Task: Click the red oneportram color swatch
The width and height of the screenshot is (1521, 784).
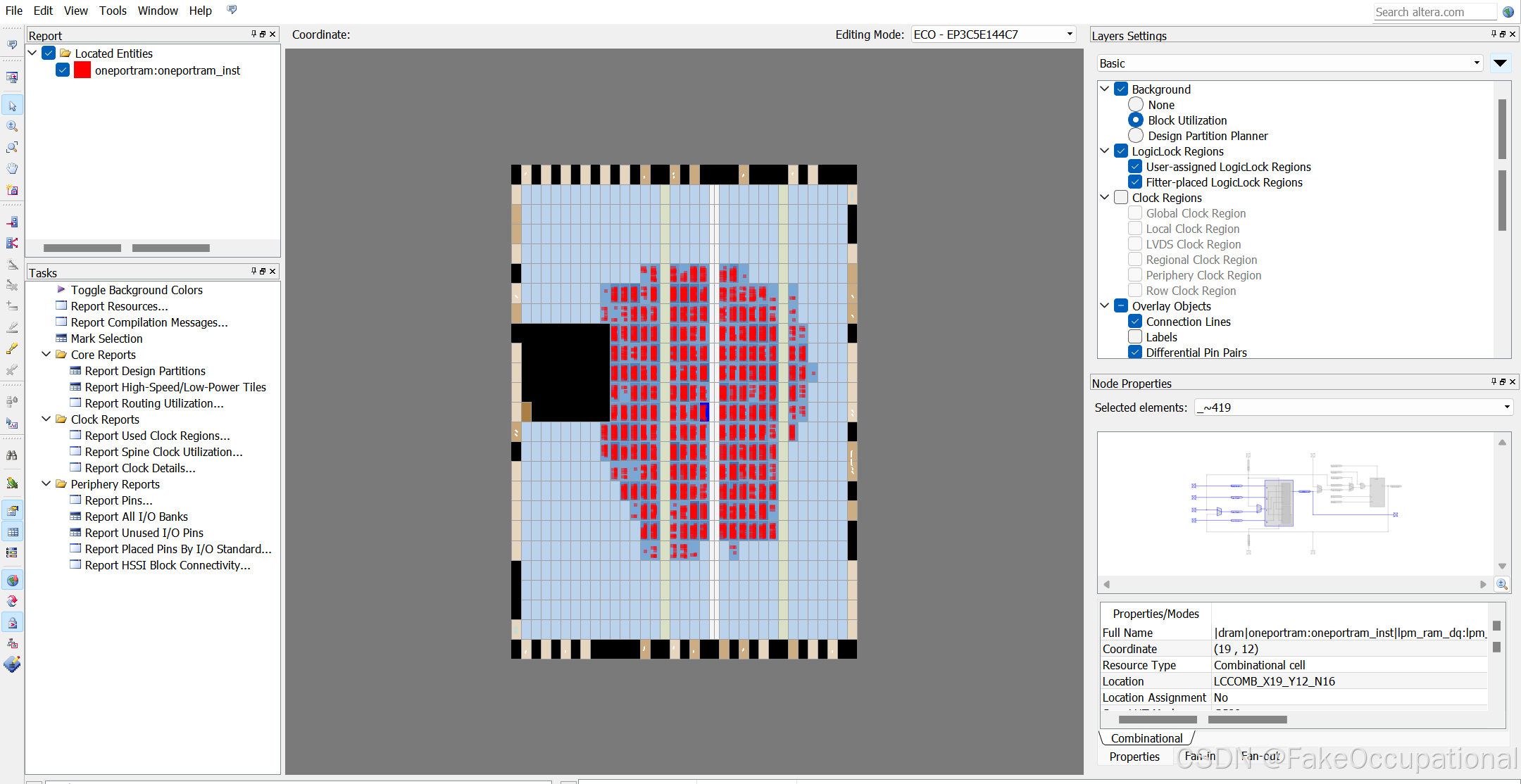Action: tap(82, 70)
